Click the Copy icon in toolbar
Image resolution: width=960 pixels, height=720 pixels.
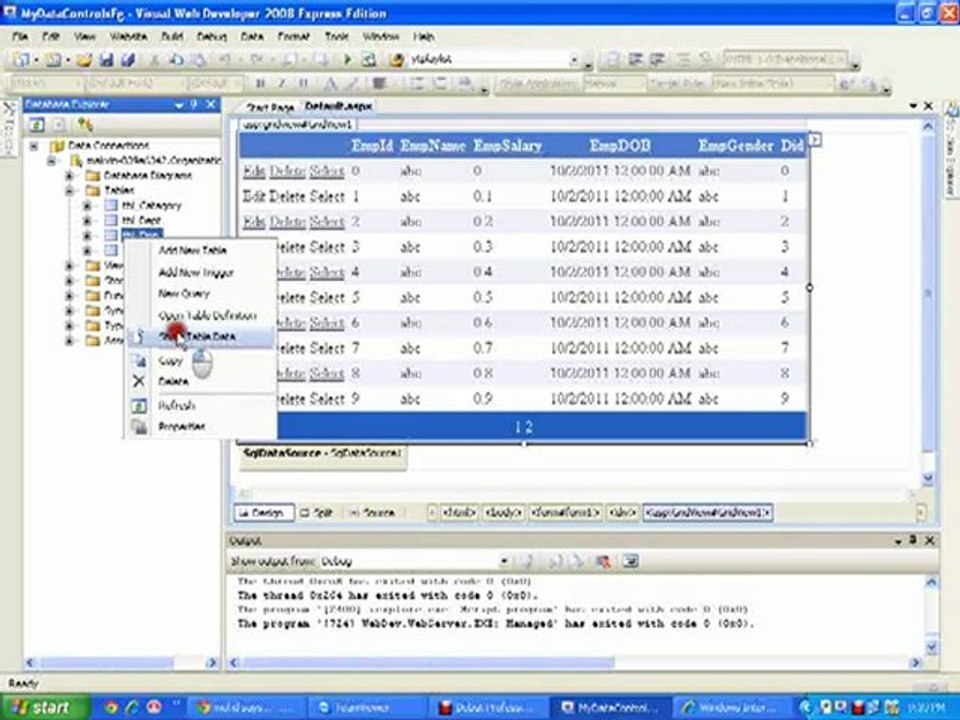pyautogui.click(x=176, y=59)
